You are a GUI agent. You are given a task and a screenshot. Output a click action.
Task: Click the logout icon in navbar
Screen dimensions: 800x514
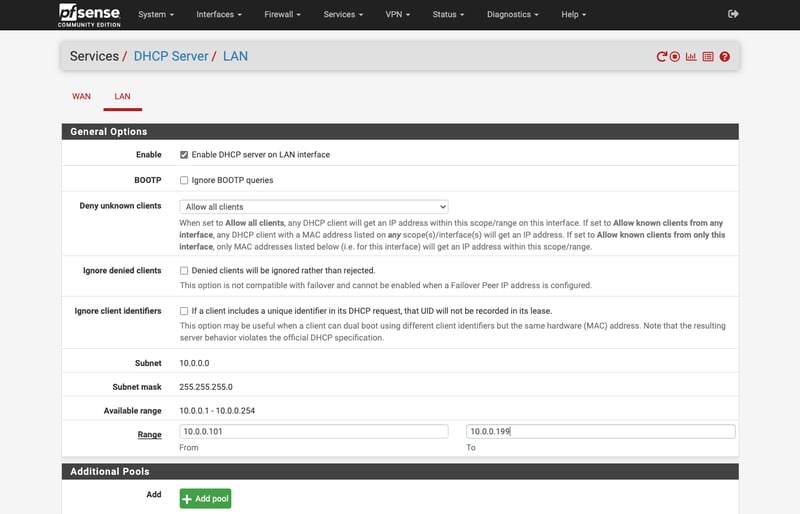point(733,14)
